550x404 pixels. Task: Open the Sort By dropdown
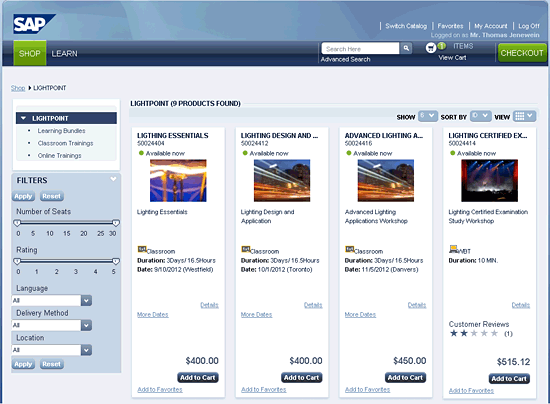tap(481, 115)
